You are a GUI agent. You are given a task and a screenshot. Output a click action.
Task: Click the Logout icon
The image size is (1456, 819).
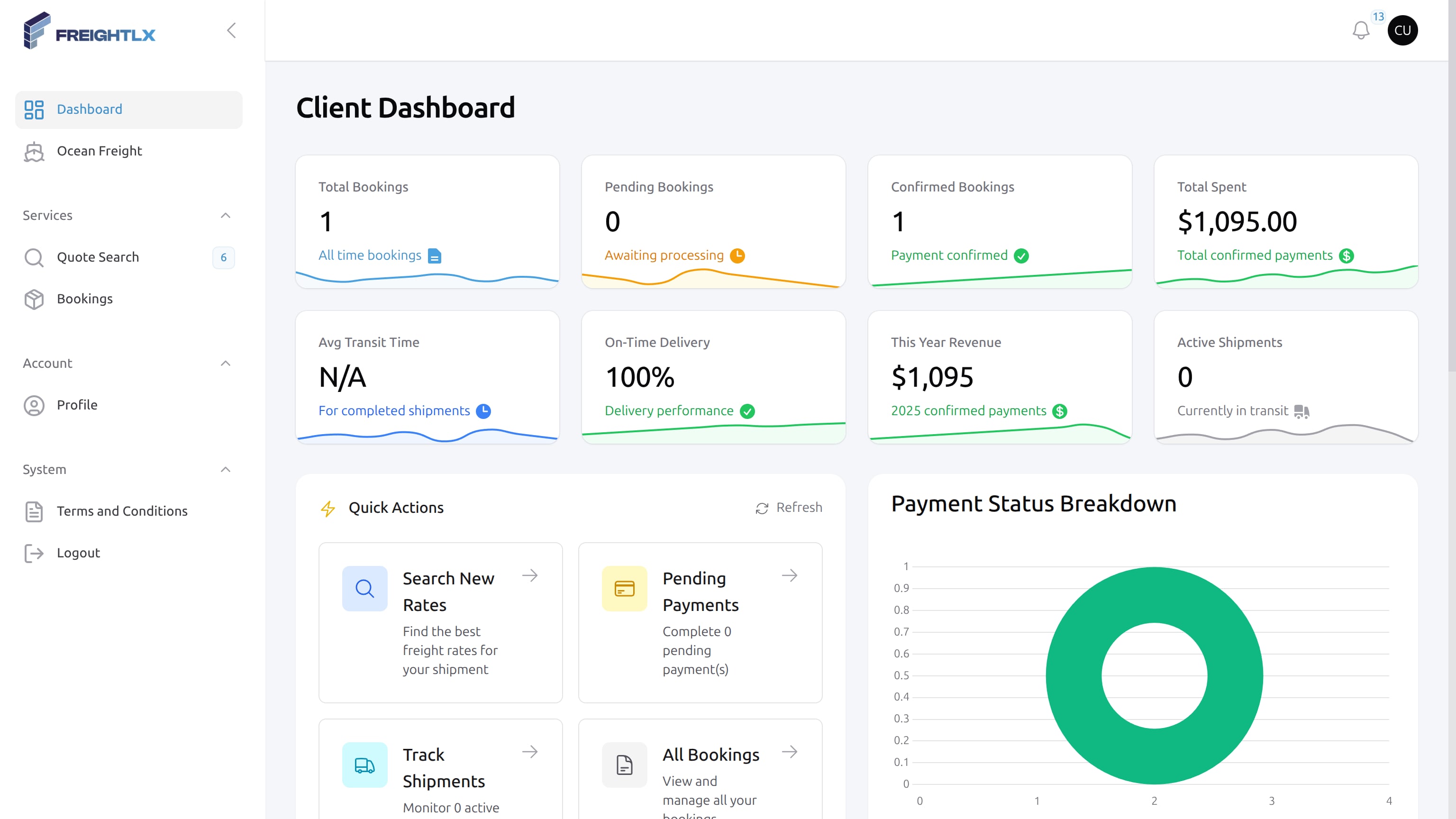(x=34, y=554)
